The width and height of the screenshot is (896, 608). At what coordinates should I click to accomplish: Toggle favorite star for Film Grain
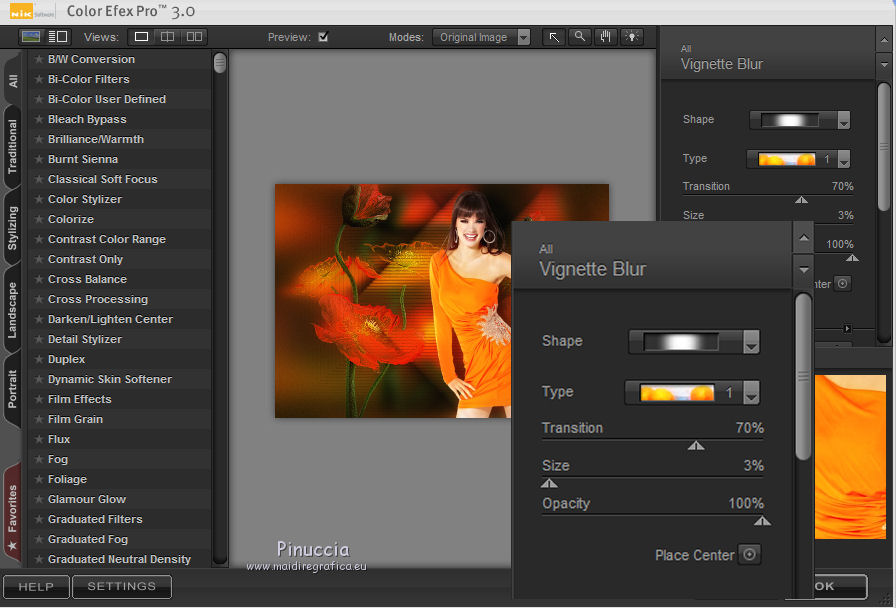(x=39, y=419)
